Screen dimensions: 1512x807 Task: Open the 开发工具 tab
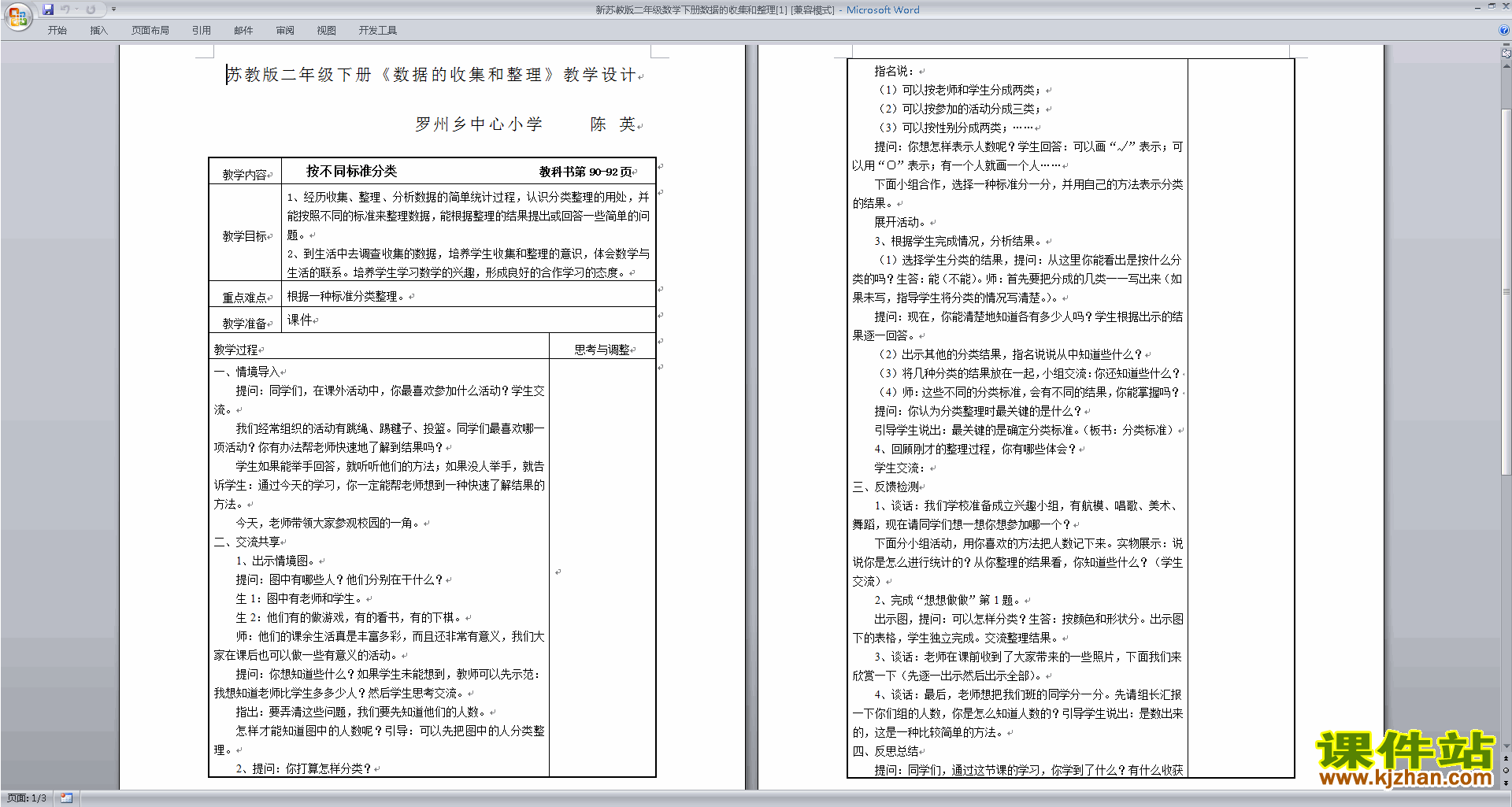point(378,30)
